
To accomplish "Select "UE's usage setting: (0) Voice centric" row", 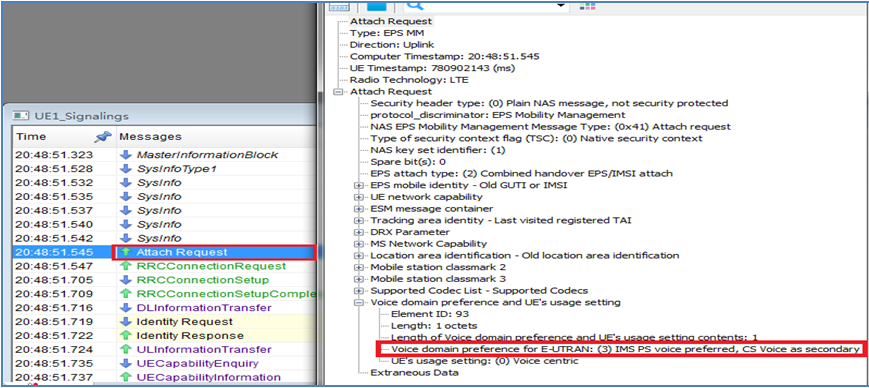I will [484, 361].
